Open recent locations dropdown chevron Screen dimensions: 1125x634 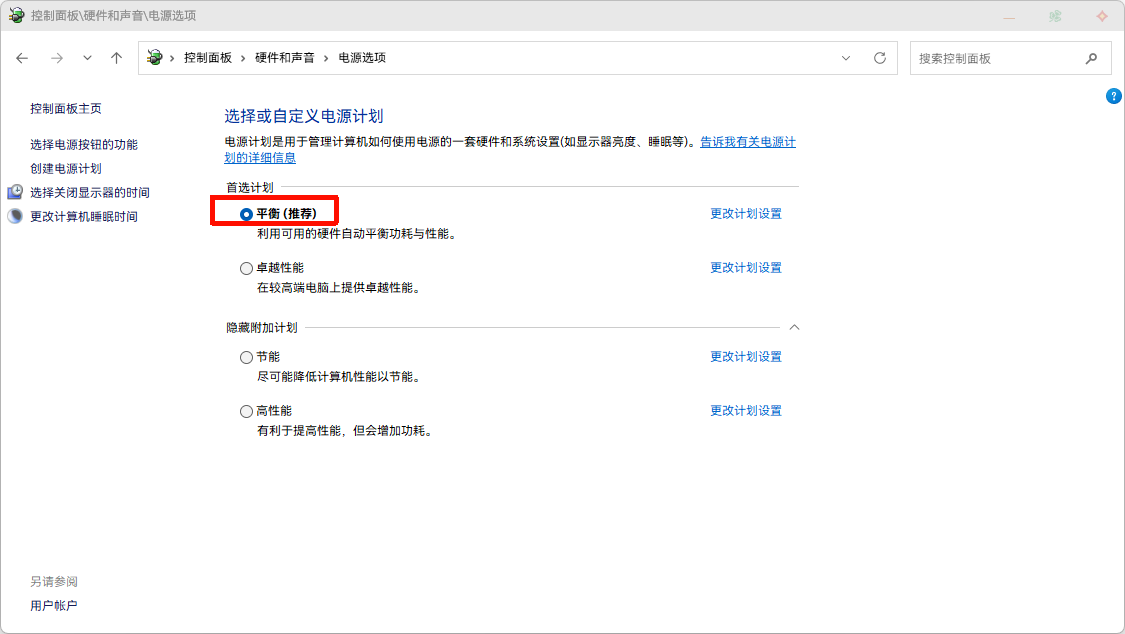[87, 58]
